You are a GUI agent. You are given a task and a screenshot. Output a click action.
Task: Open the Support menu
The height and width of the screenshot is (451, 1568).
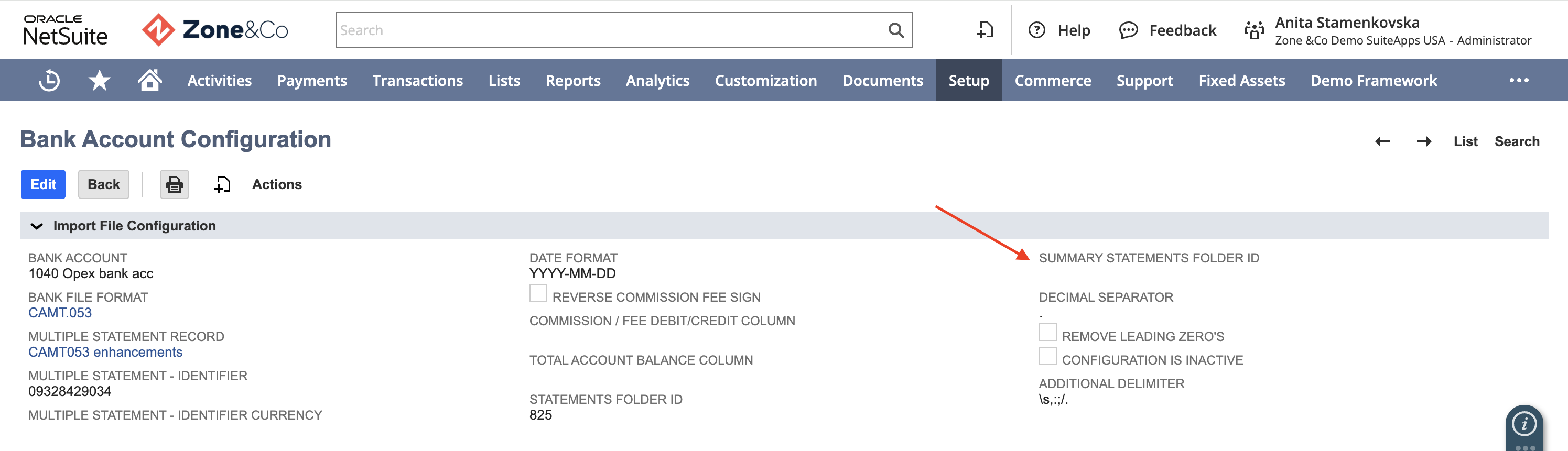(1144, 80)
